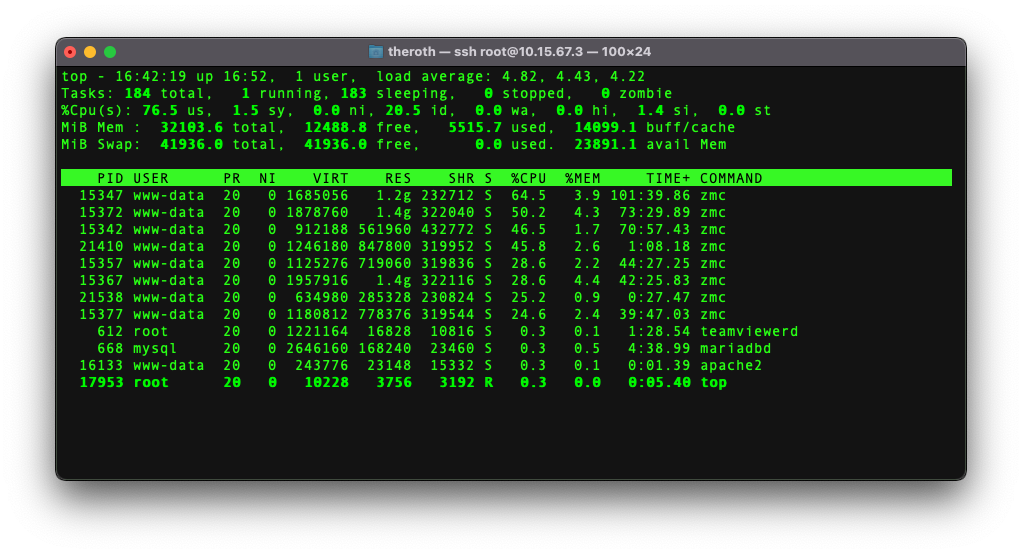This screenshot has width=1022, height=554.
Task: Click the '184 total' tasks count
Action: point(164,93)
